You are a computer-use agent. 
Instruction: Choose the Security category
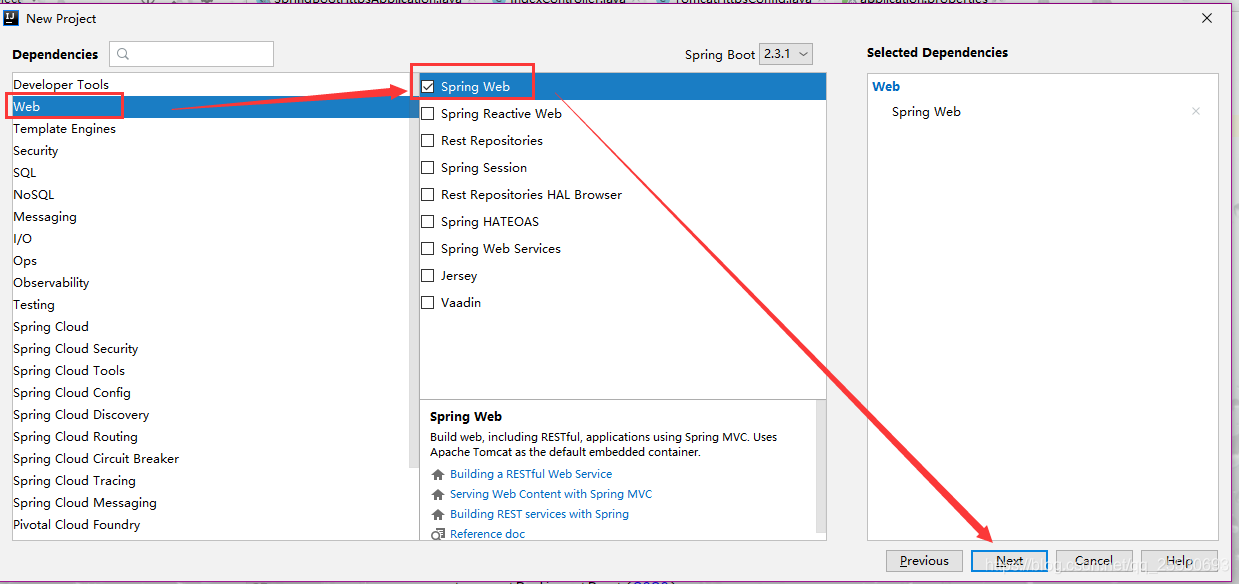(x=210, y=151)
